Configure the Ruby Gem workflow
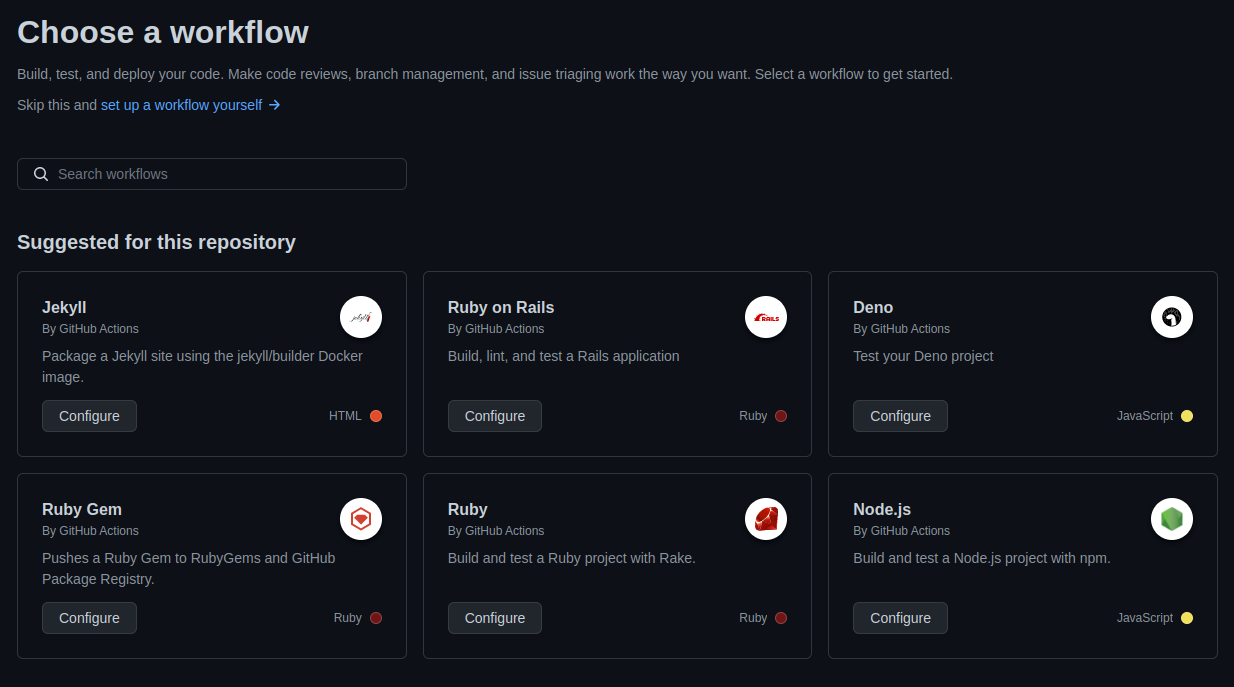 click(89, 618)
